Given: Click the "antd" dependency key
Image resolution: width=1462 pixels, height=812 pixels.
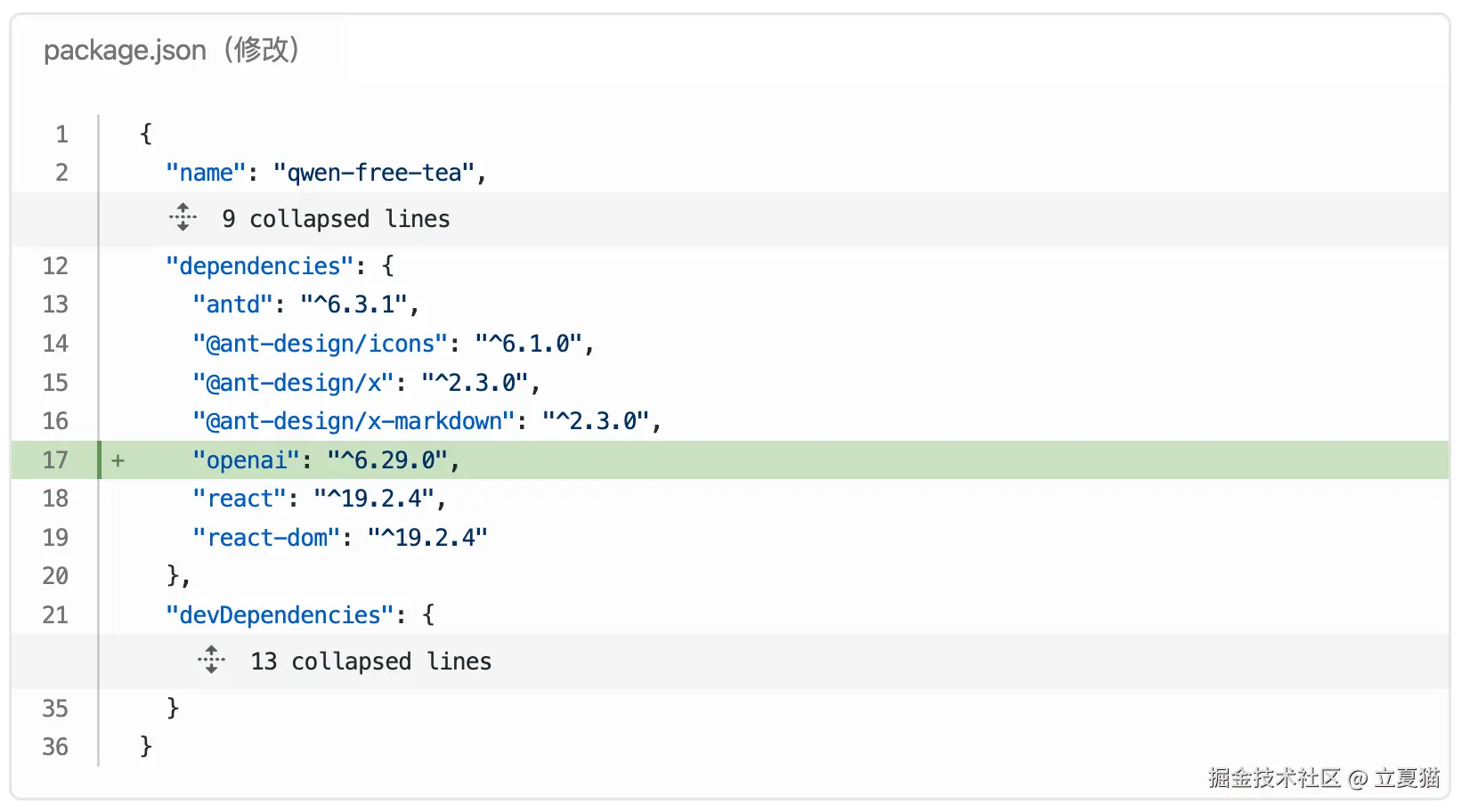Looking at the screenshot, I should [232, 304].
